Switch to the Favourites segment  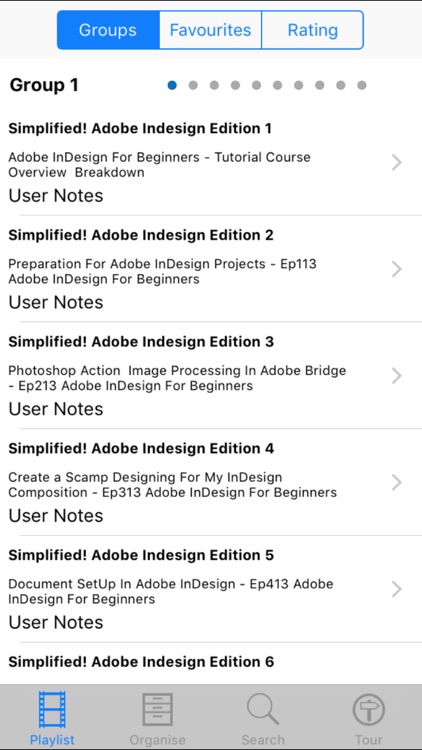(211, 30)
